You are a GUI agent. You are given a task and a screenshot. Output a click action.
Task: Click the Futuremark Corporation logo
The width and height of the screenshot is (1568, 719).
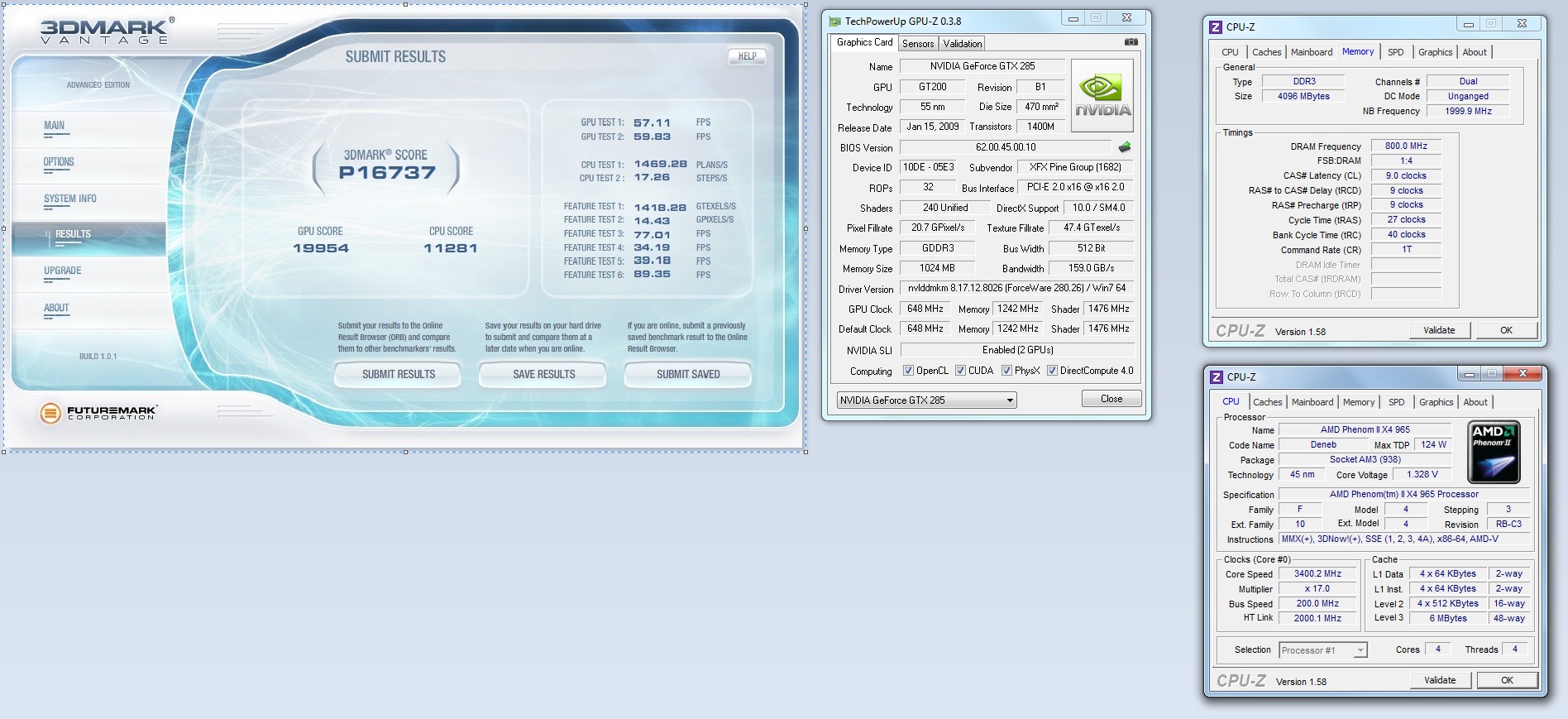point(98,412)
